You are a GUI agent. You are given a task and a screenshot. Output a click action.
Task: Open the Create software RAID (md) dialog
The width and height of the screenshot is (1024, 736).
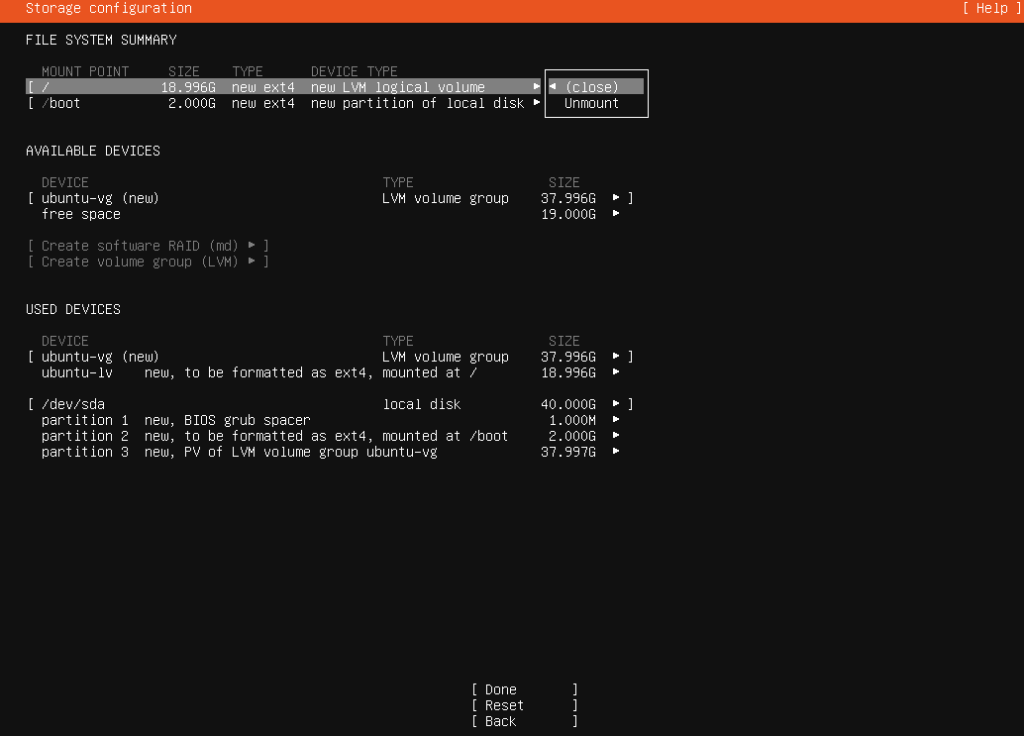(x=148, y=245)
